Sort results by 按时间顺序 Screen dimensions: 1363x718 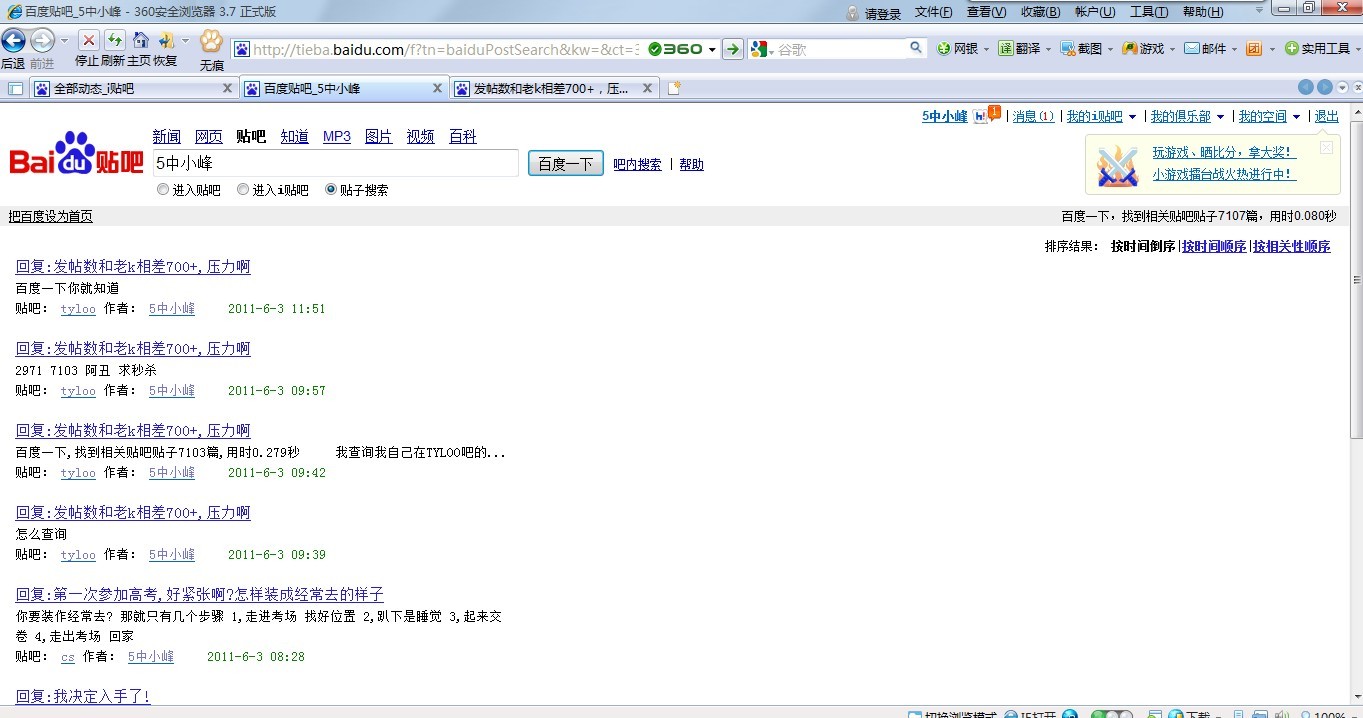1214,246
